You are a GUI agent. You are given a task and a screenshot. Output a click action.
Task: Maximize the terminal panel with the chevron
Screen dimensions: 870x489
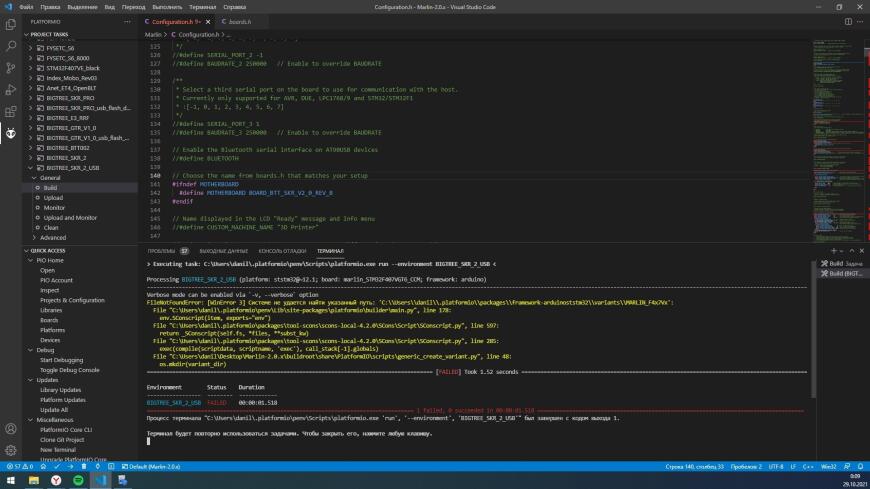[x=852, y=251]
